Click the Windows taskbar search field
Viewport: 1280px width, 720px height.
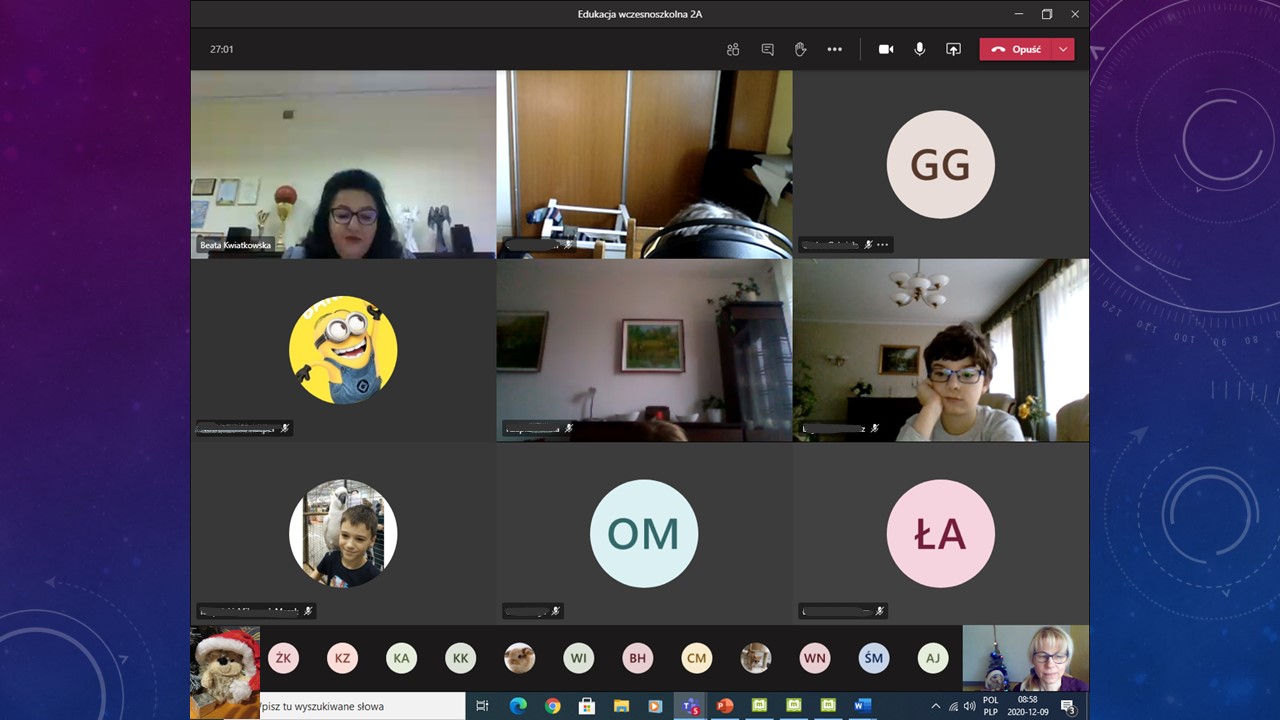362,706
